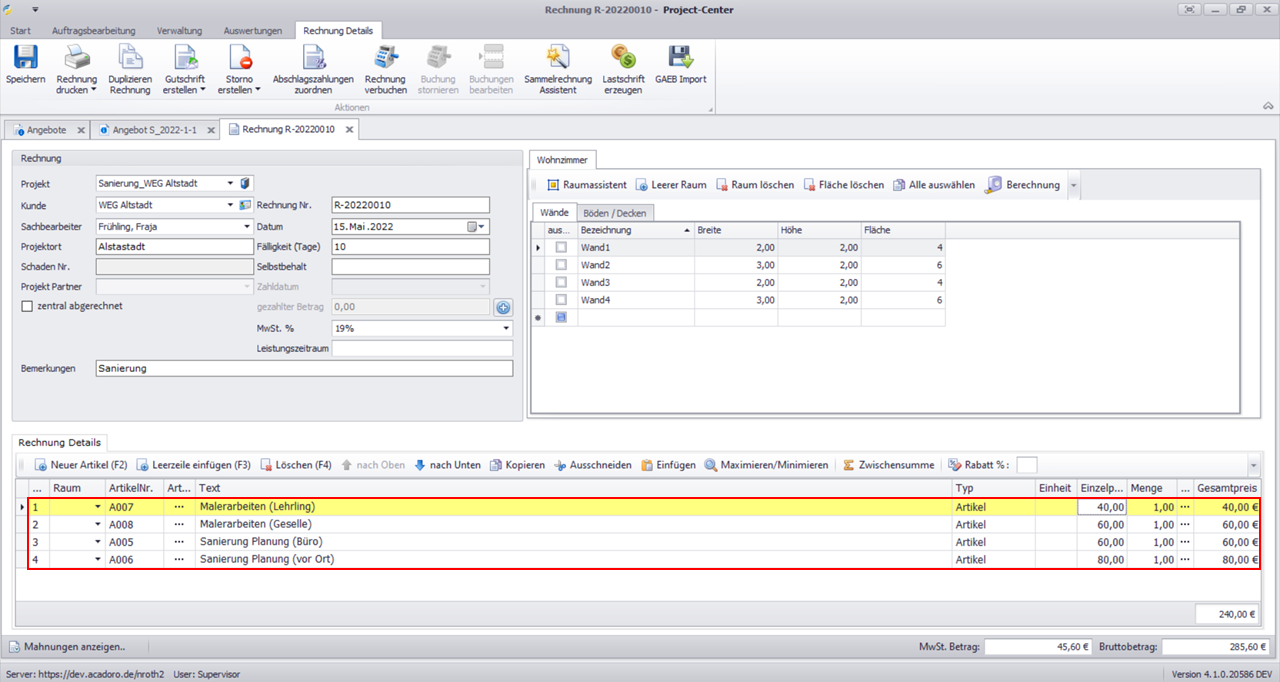Open the GAEB Import tool

(x=680, y=58)
